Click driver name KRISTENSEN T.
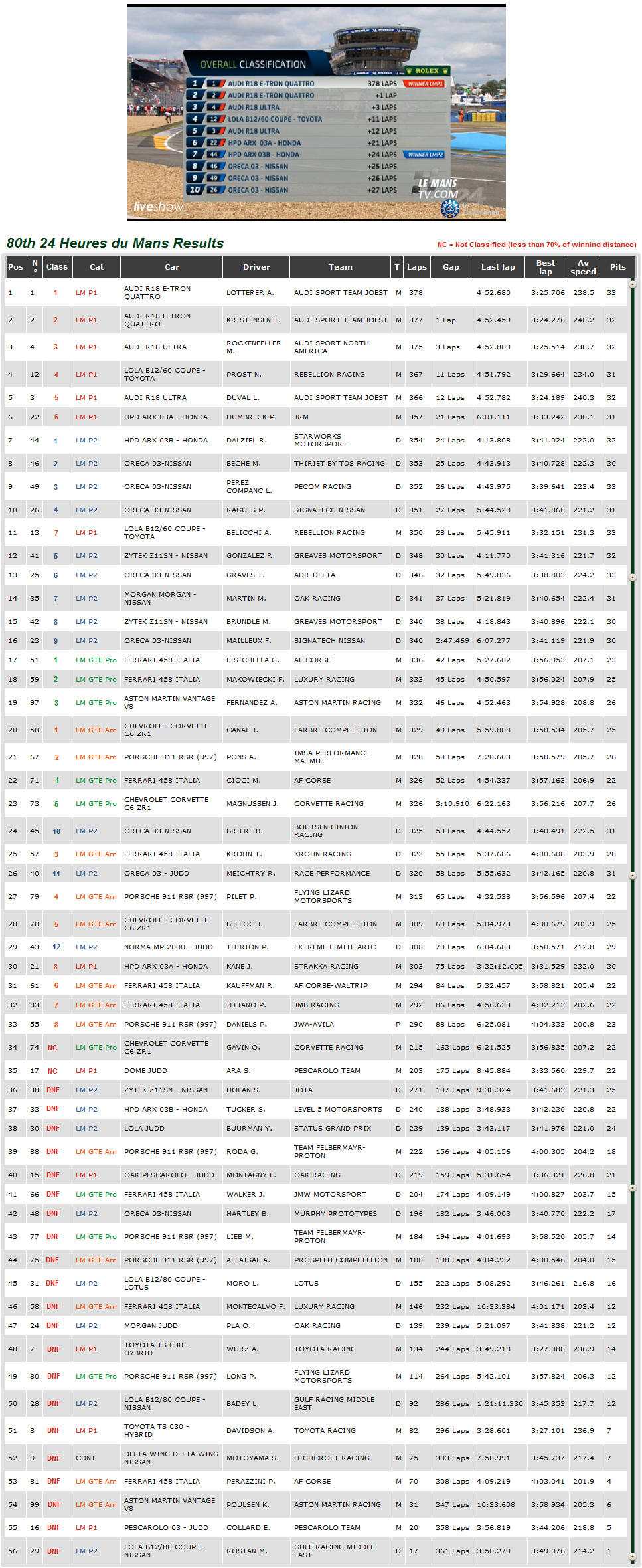This screenshot has height=1568, width=642. tap(254, 320)
